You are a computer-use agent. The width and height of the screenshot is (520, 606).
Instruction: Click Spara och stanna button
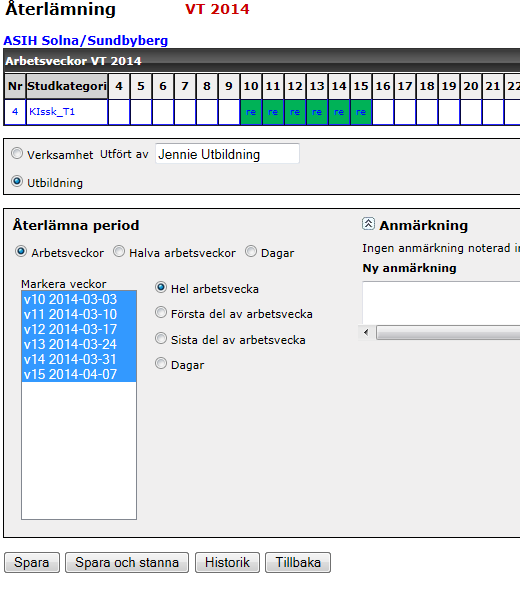pos(127,562)
